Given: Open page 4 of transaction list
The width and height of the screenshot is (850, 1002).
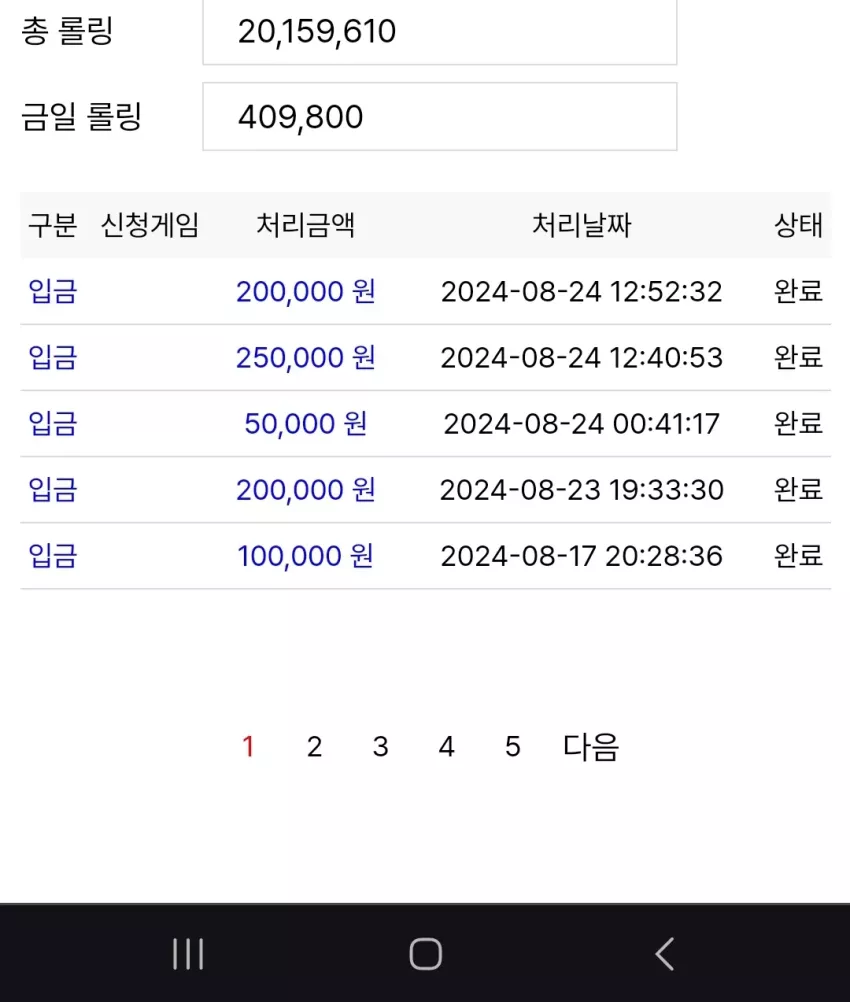Looking at the screenshot, I should [x=446, y=746].
